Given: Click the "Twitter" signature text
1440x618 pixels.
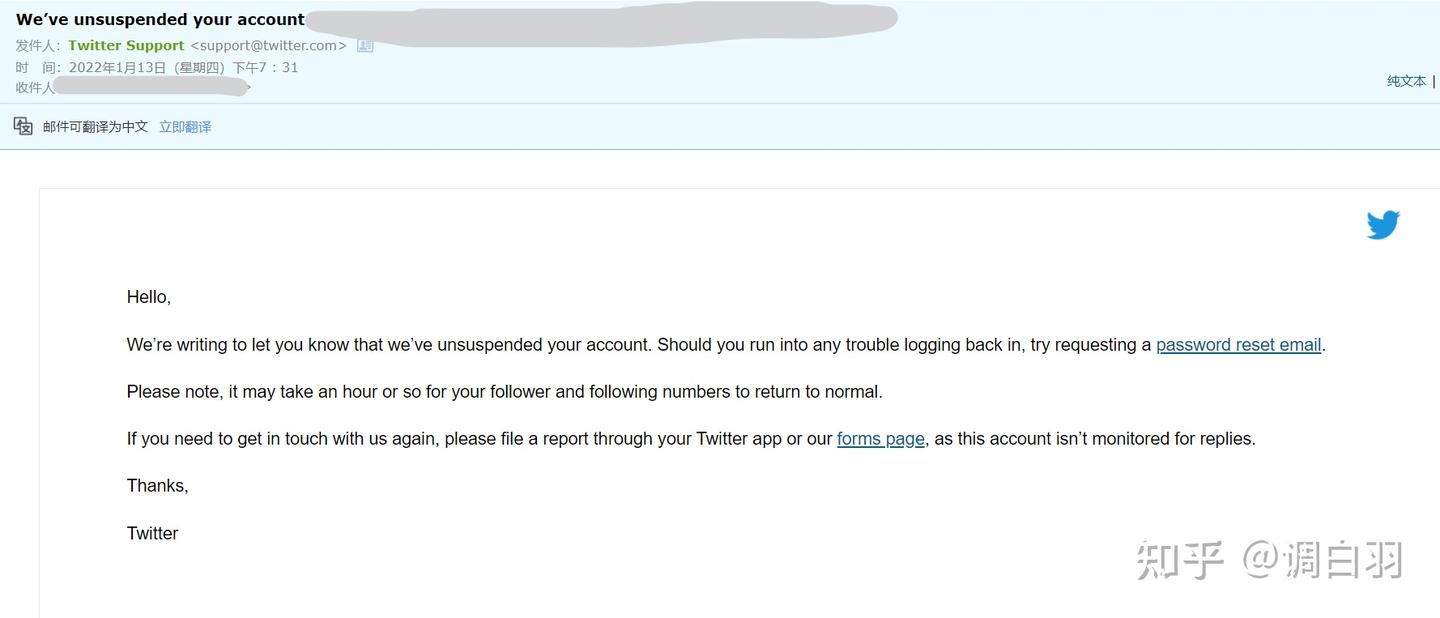Looking at the screenshot, I should [x=152, y=534].
